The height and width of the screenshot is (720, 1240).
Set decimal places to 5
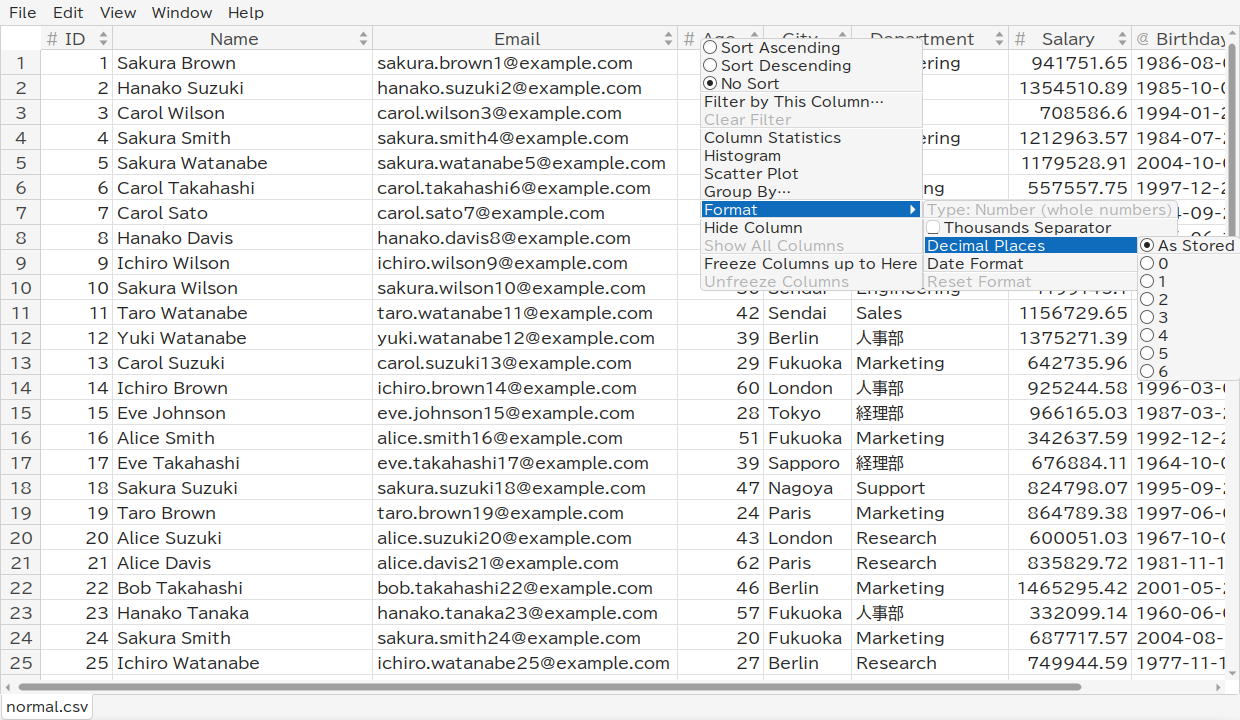click(x=1147, y=354)
